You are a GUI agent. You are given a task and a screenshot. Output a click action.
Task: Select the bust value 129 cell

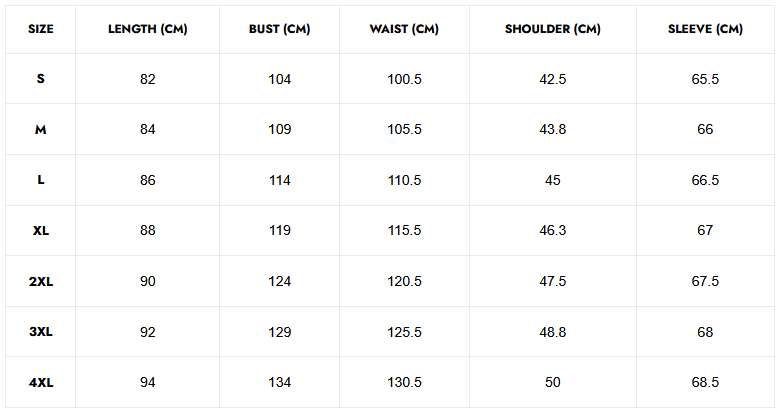tap(280, 332)
